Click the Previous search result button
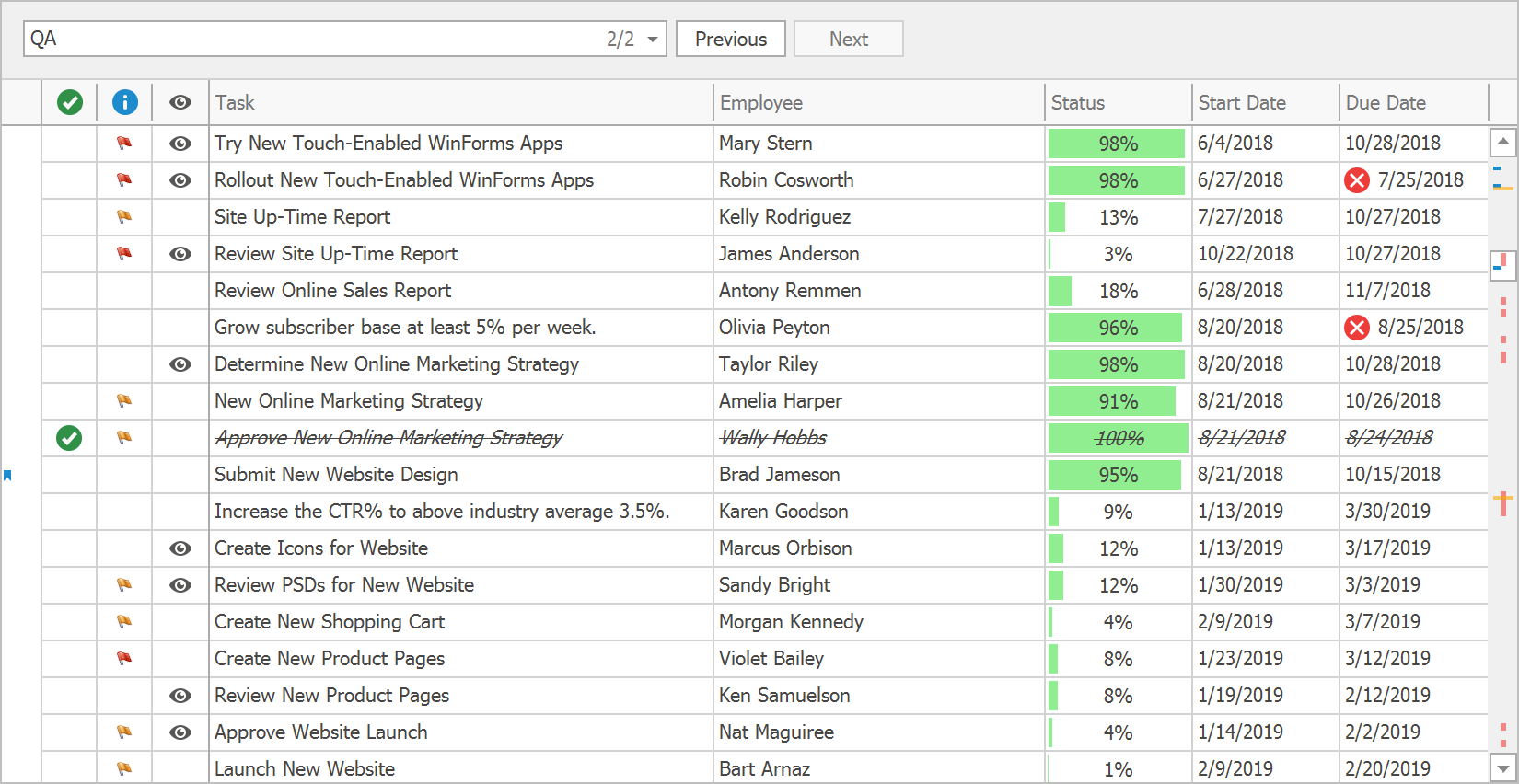This screenshot has width=1519, height=784. 730,40
